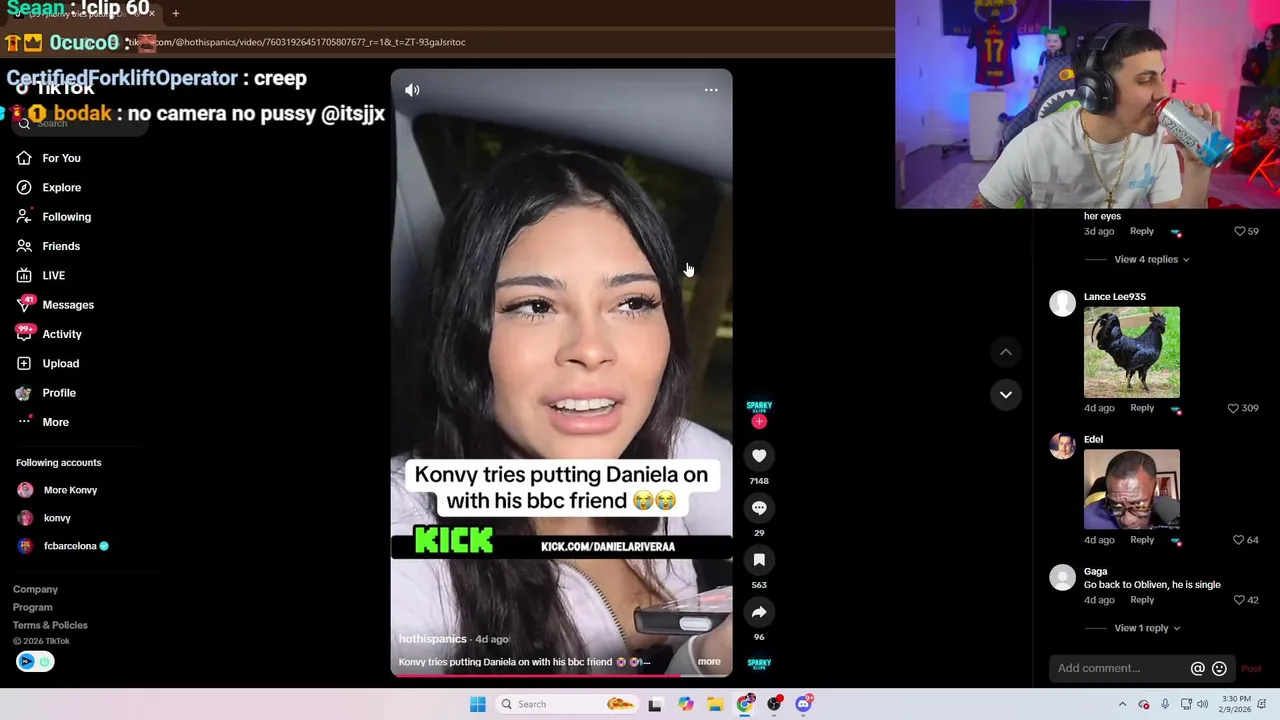Open Discord from the taskbar
This screenshot has height=720, width=1280.
pyautogui.click(x=803, y=704)
